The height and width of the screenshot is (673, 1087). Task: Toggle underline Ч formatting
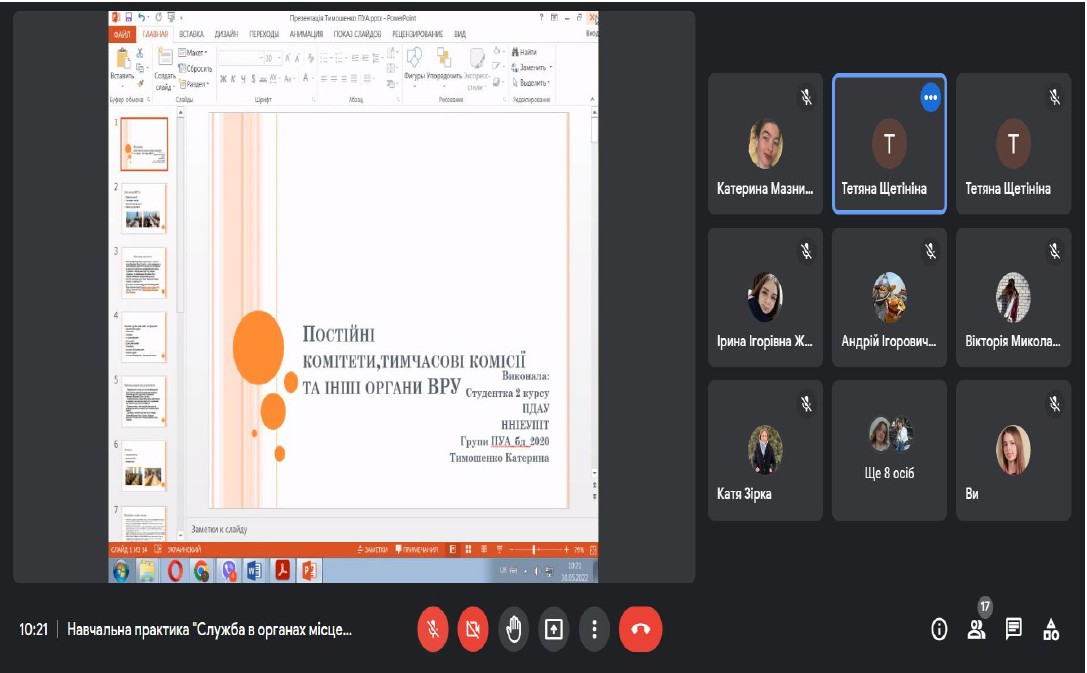(x=243, y=78)
